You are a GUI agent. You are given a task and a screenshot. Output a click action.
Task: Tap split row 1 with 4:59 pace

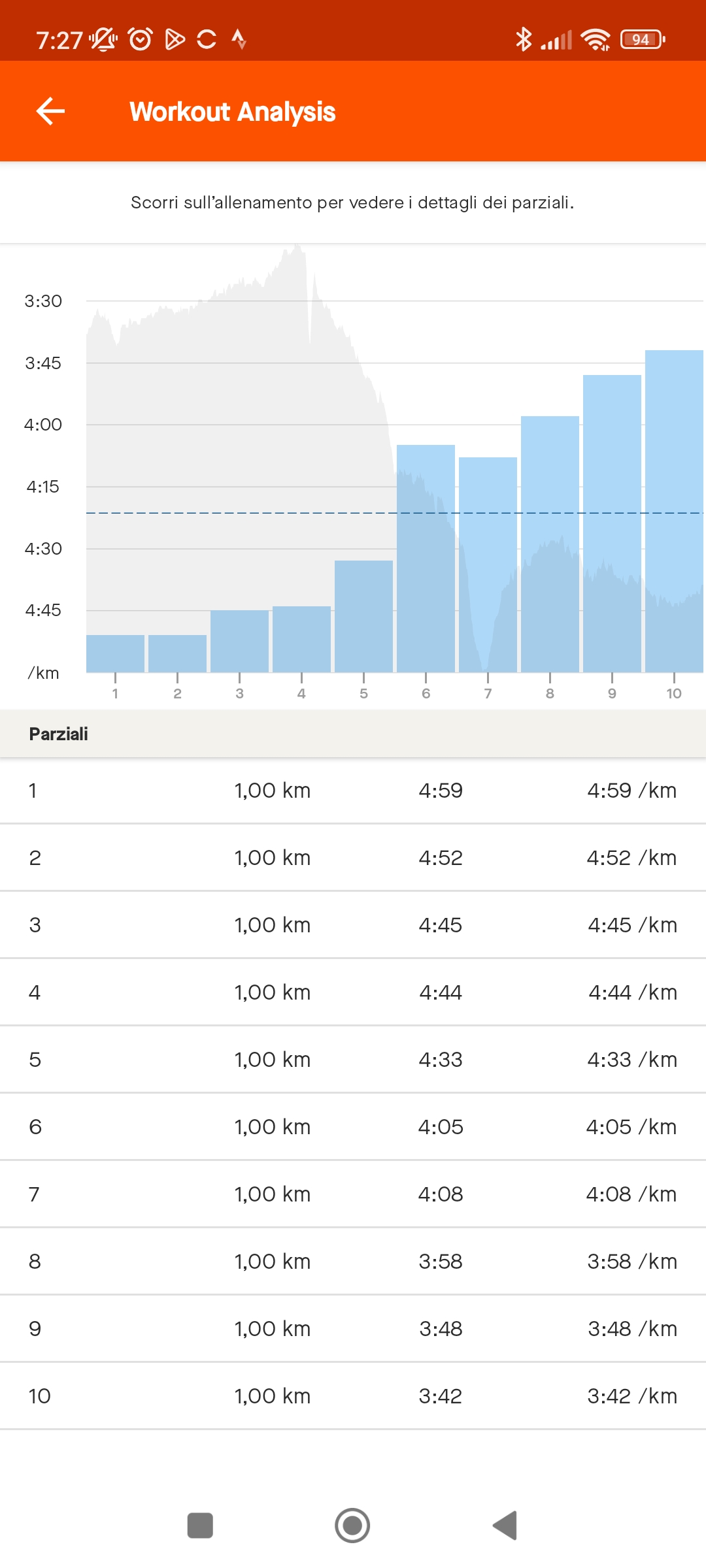(353, 791)
